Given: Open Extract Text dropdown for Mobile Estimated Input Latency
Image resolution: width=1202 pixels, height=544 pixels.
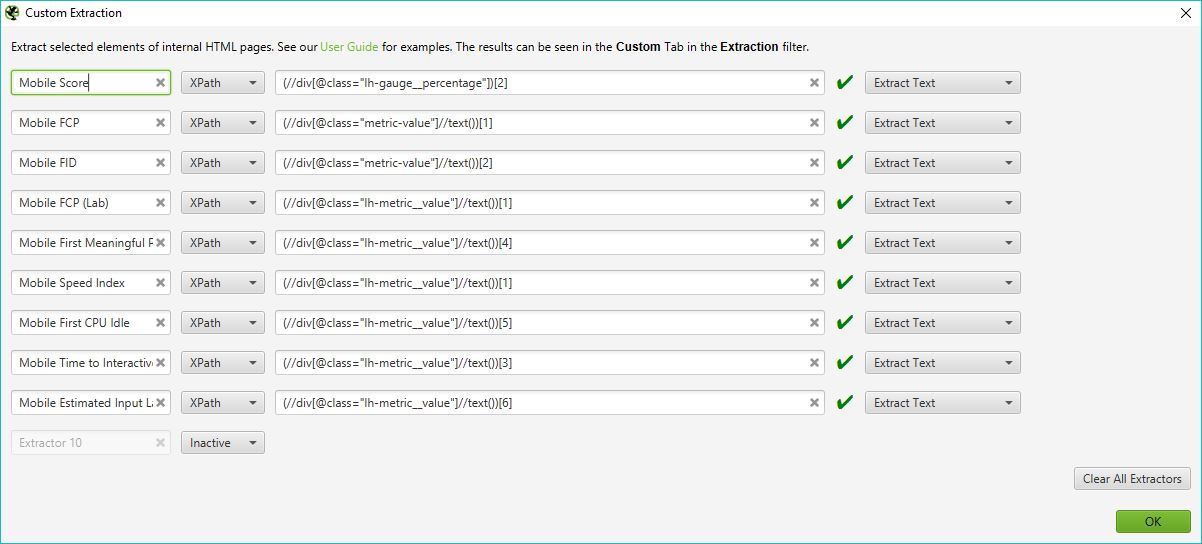Looking at the screenshot, I should pyautogui.click(x=942, y=403).
